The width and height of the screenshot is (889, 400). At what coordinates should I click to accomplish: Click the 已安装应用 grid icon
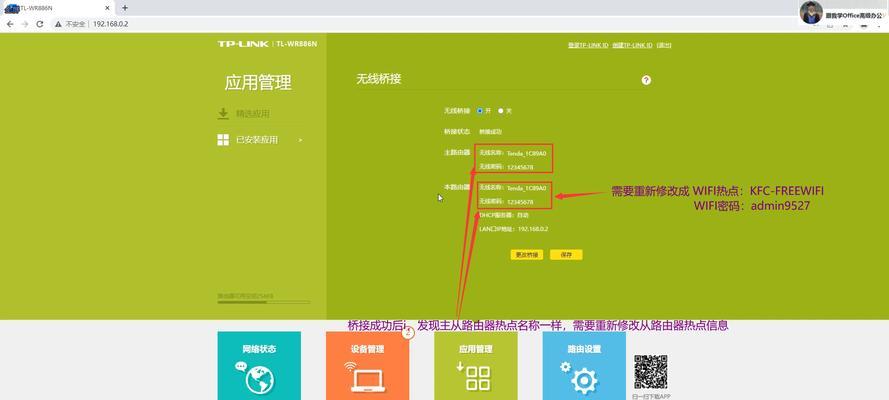(223, 140)
